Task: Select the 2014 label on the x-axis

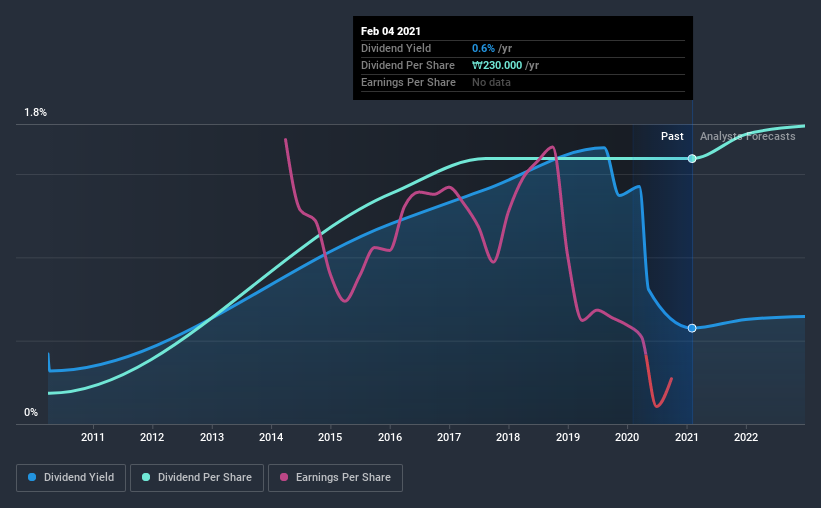Action: click(271, 437)
